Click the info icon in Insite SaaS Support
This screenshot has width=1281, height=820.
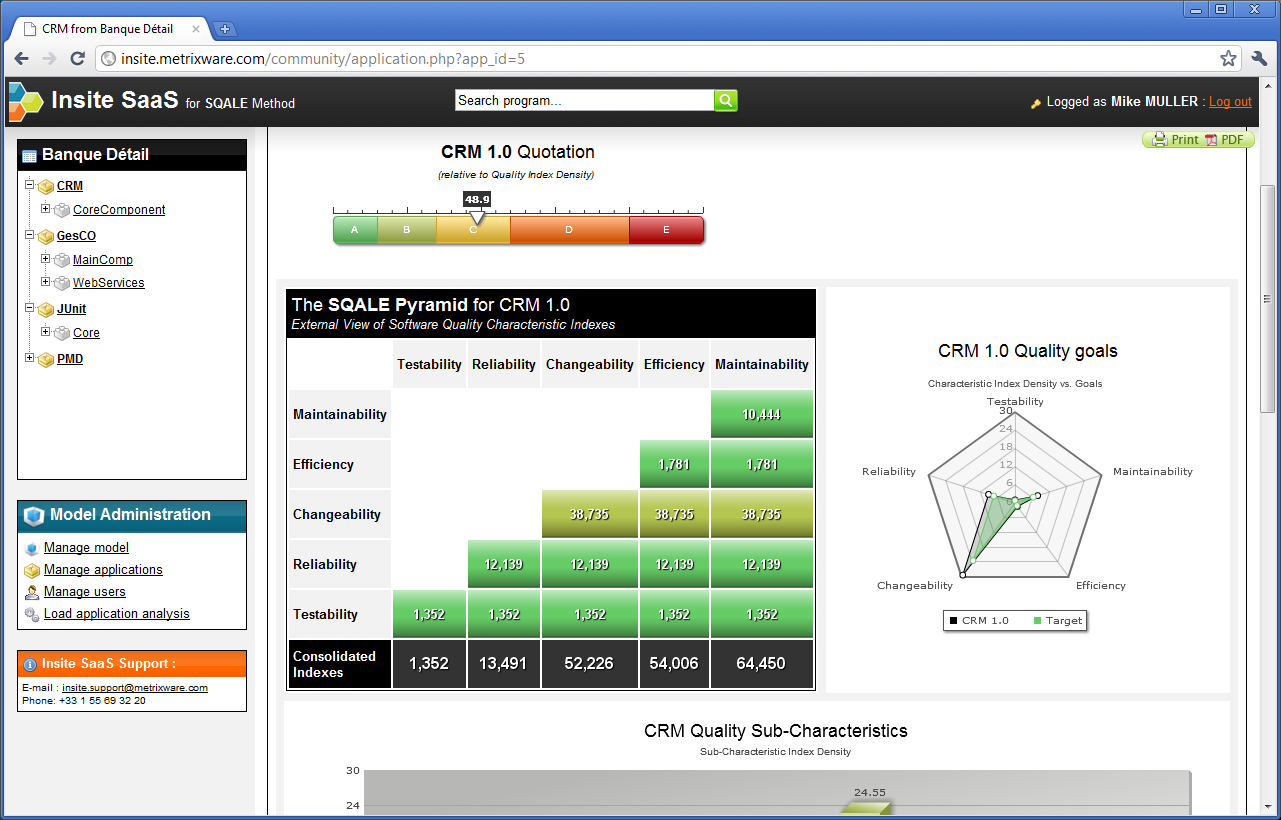click(x=31, y=664)
